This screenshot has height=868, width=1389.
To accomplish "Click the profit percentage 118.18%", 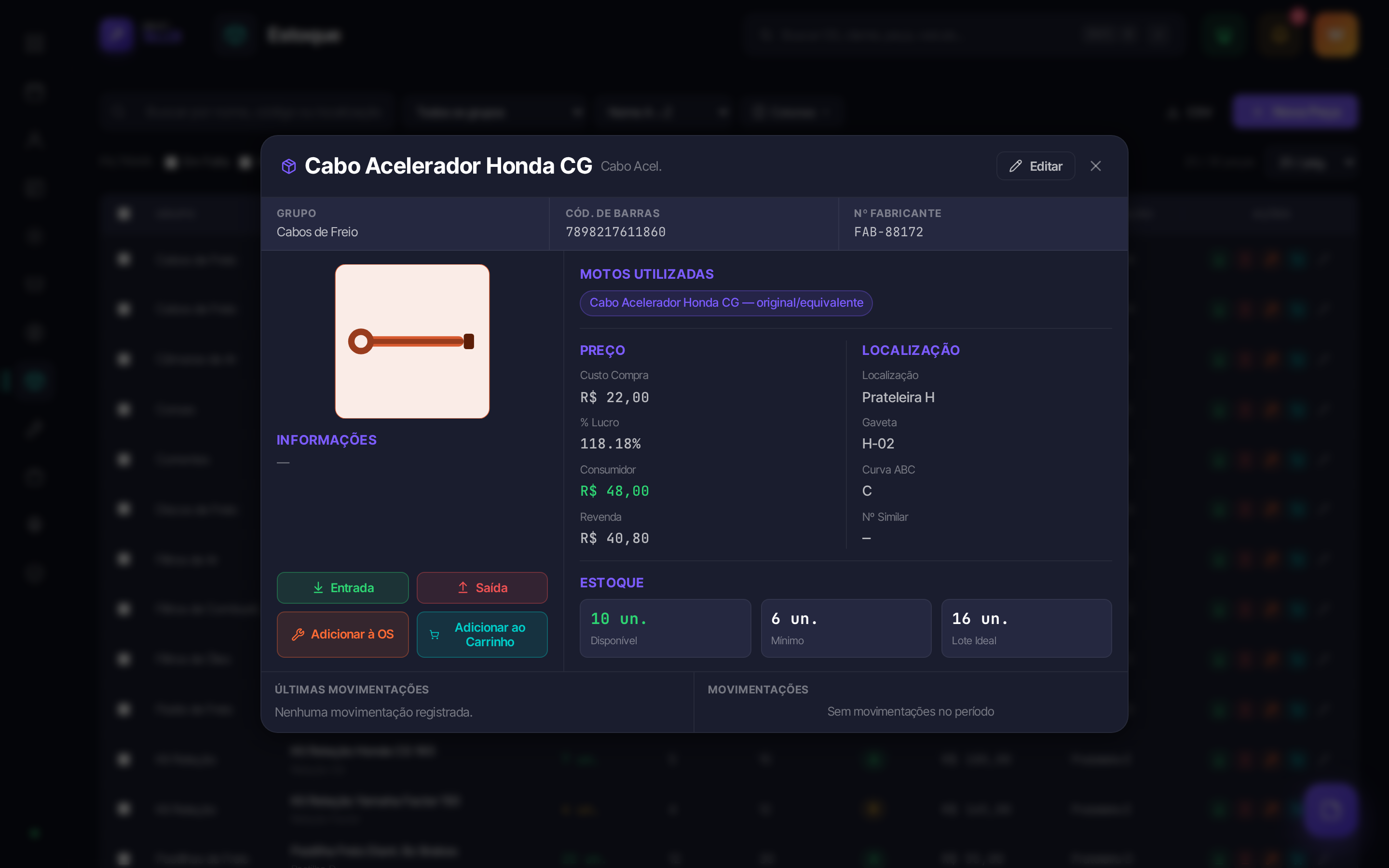I will pos(610,444).
